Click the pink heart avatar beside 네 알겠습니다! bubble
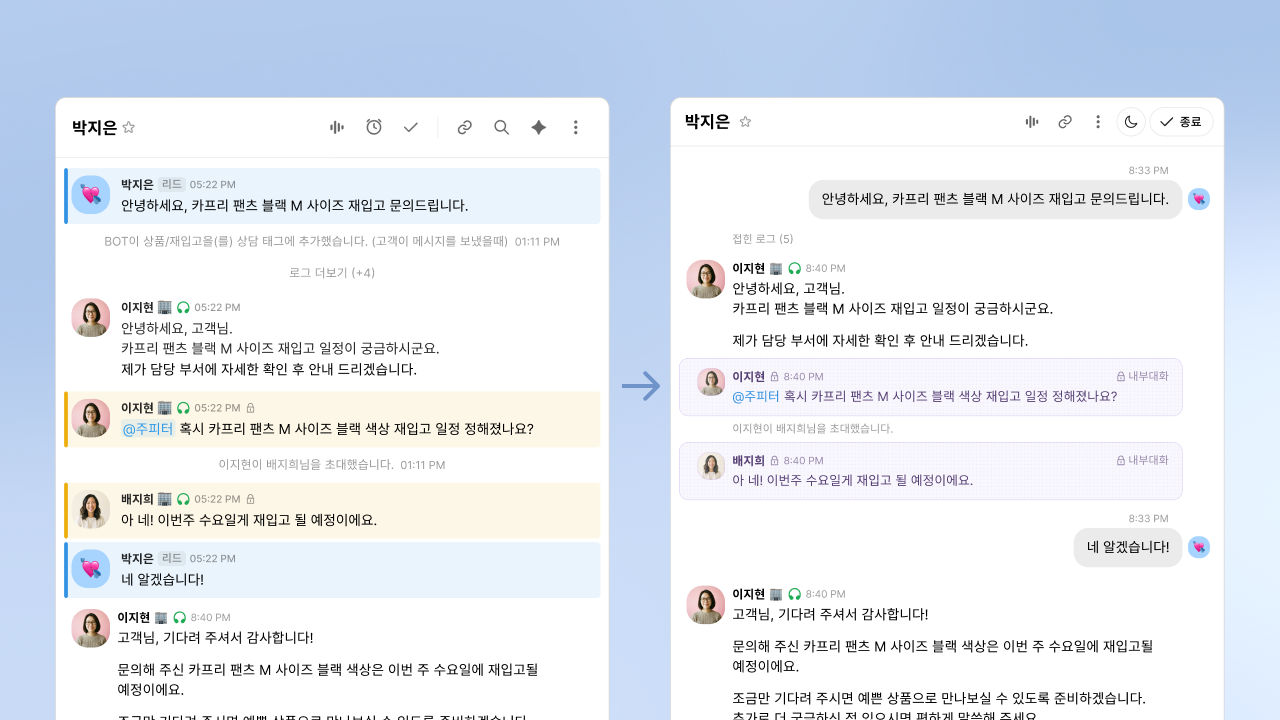Viewport: 1280px width, 720px height. click(1199, 547)
